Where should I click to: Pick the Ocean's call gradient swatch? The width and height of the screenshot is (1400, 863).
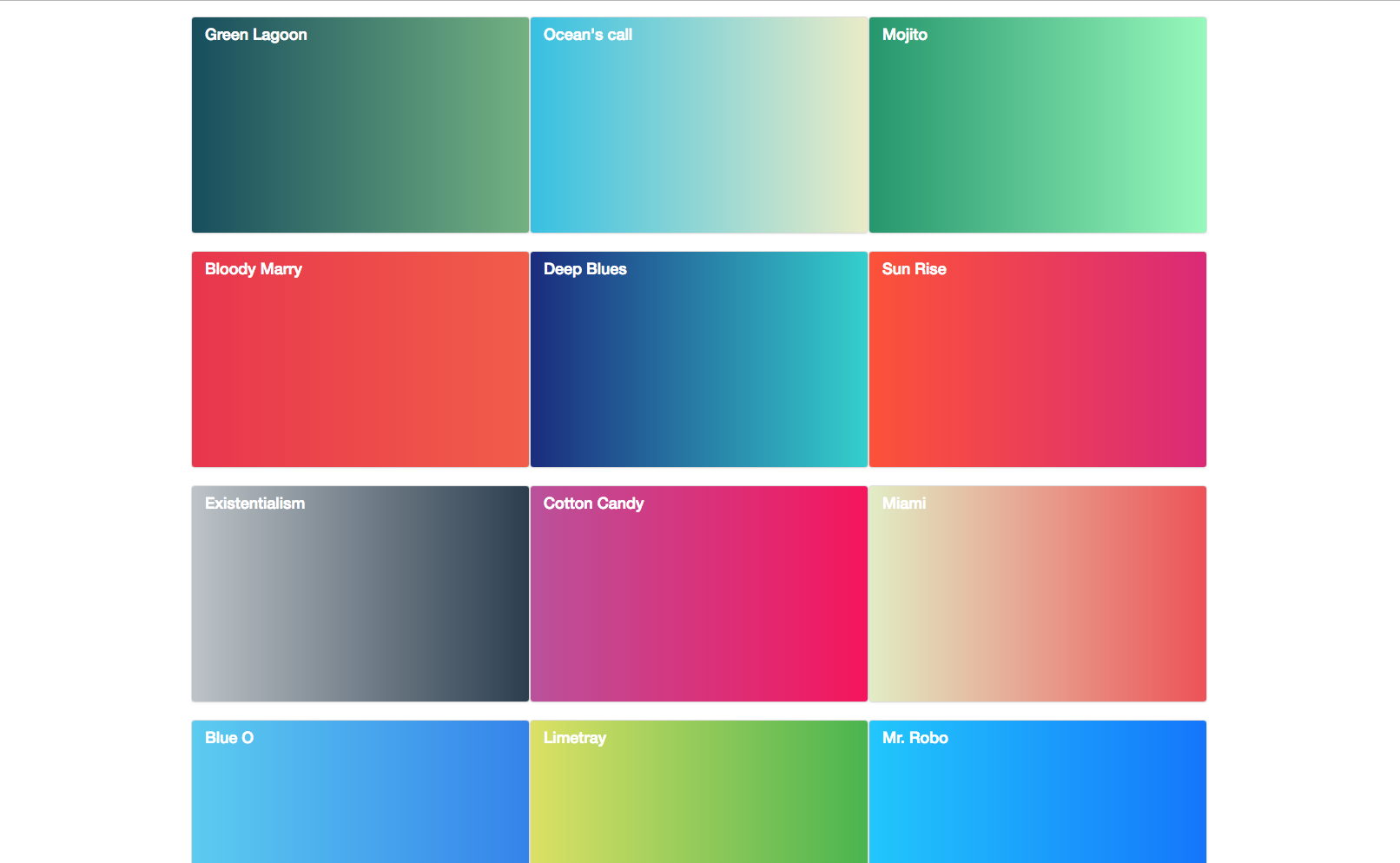[x=699, y=125]
